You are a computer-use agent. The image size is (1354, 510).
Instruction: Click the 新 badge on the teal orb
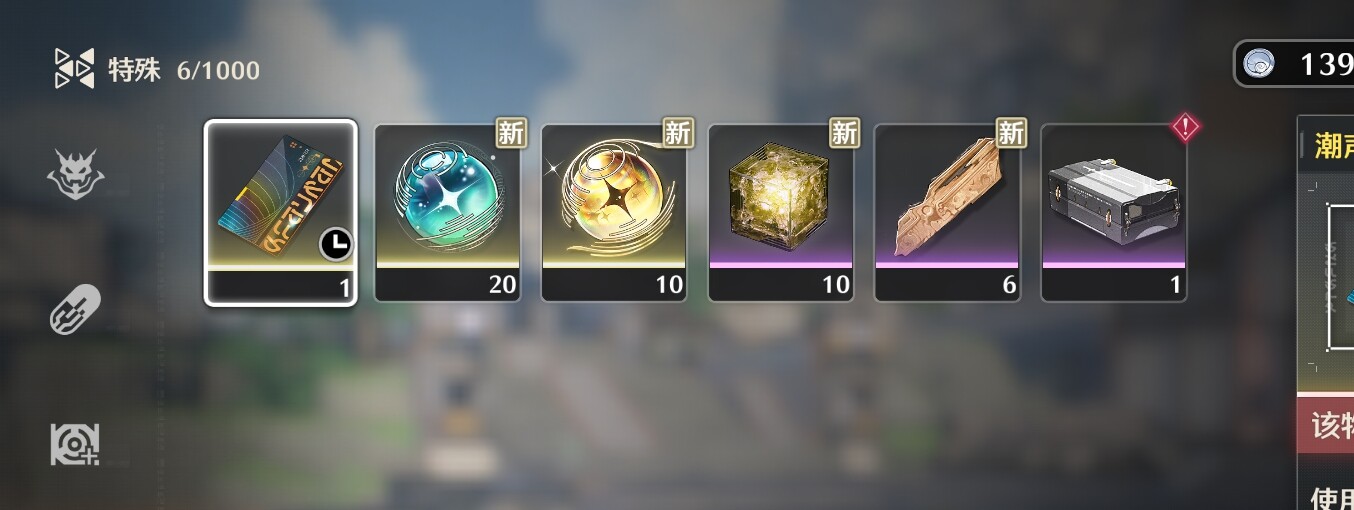511,132
